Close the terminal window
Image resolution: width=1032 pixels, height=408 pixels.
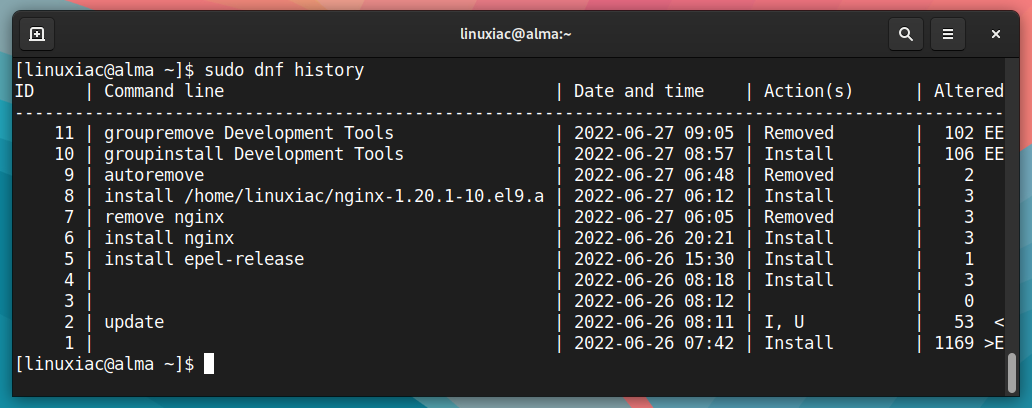click(996, 34)
